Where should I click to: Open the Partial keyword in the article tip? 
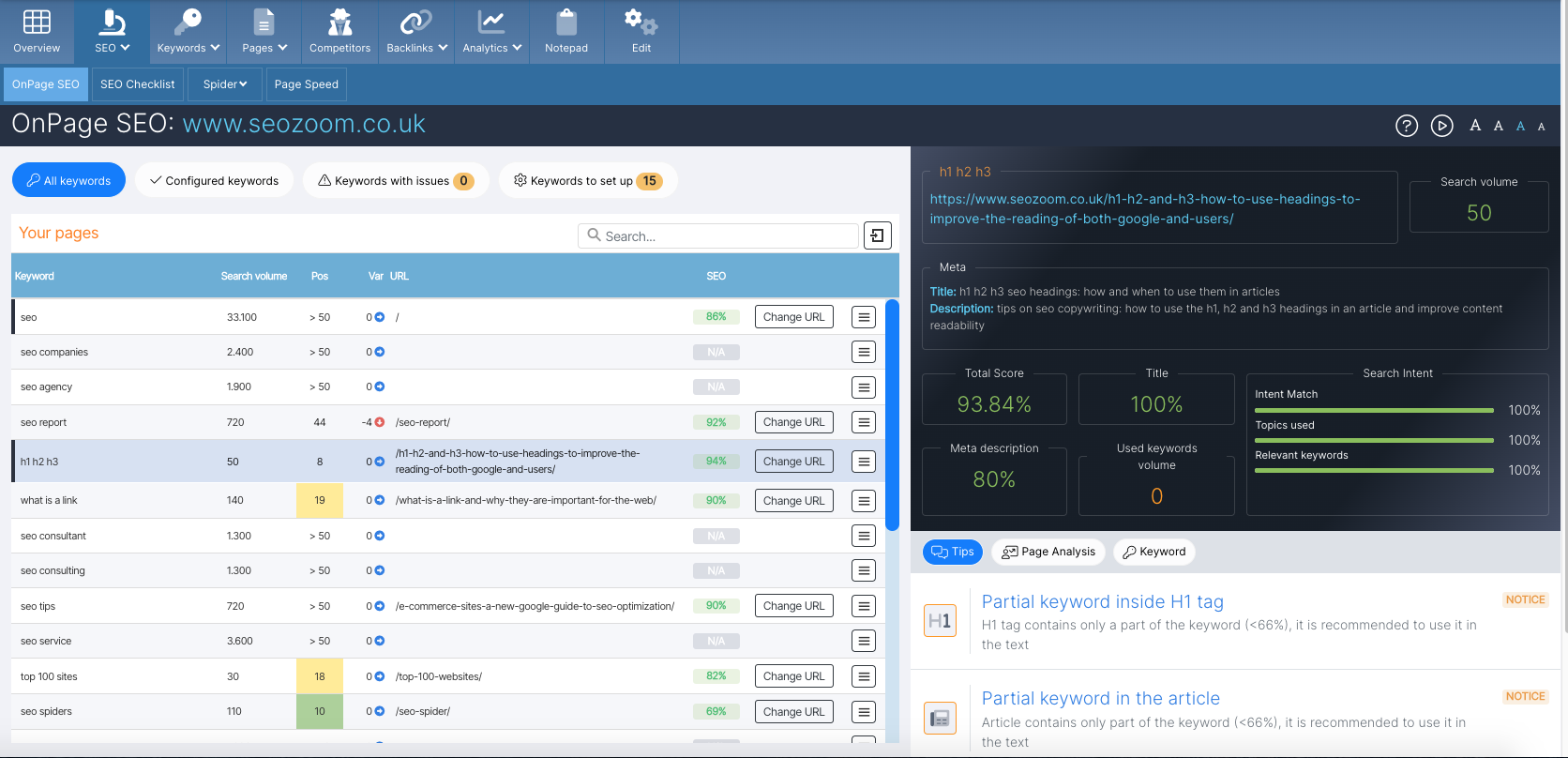coord(1100,698)
